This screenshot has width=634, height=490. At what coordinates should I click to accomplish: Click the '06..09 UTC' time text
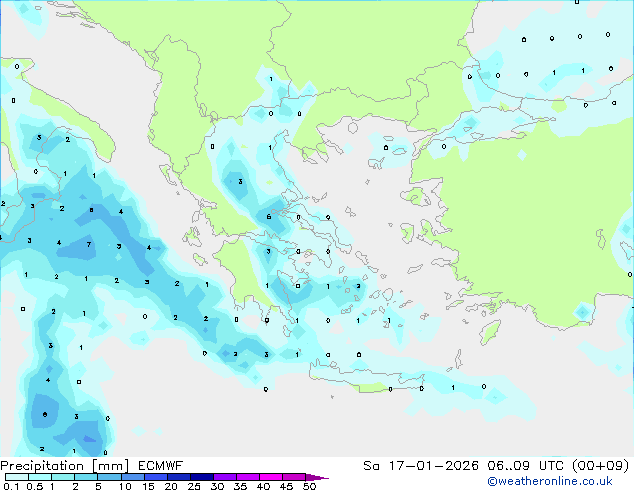(525, 466)
